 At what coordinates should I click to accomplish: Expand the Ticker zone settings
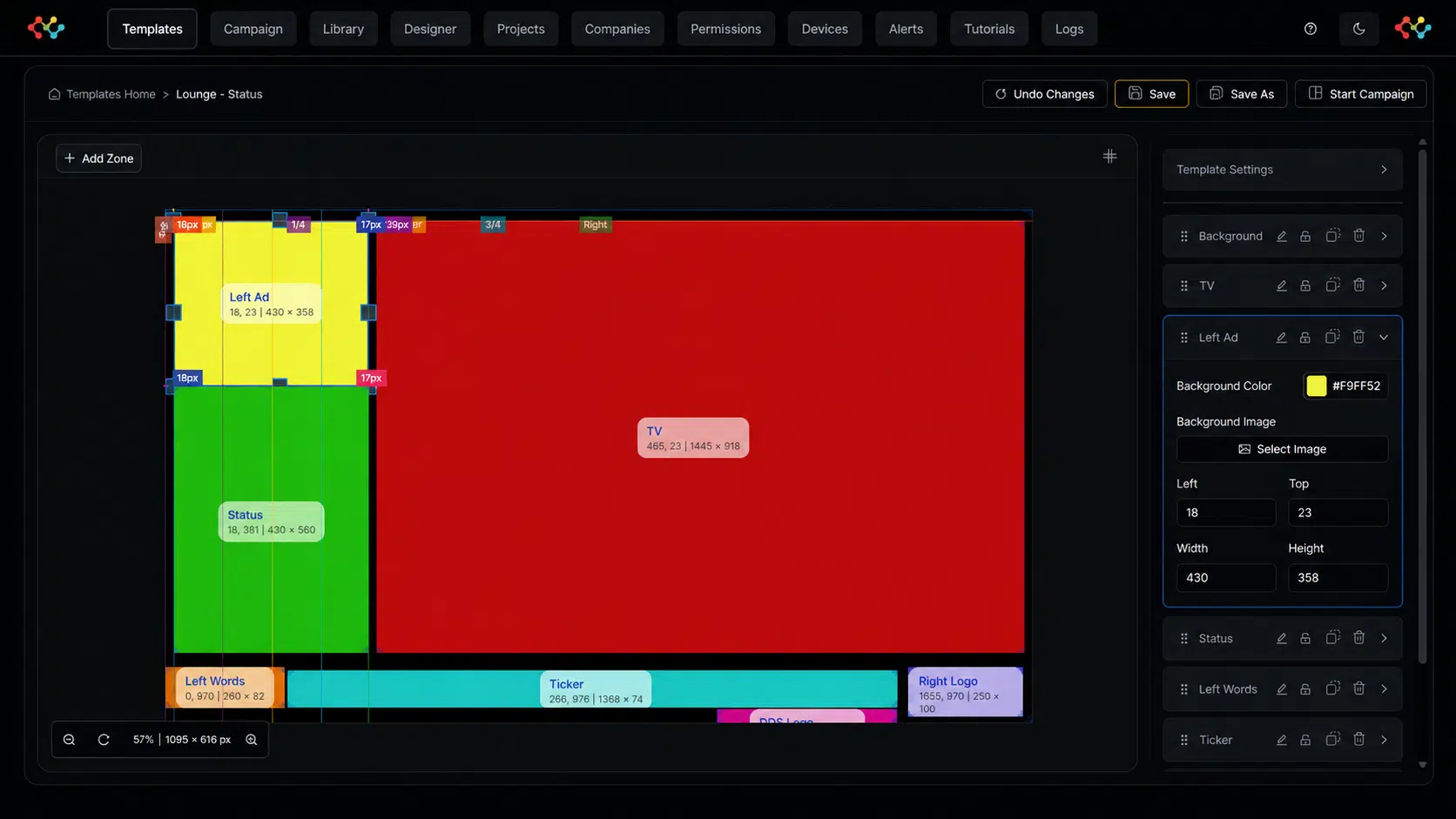coord(1384,741)
